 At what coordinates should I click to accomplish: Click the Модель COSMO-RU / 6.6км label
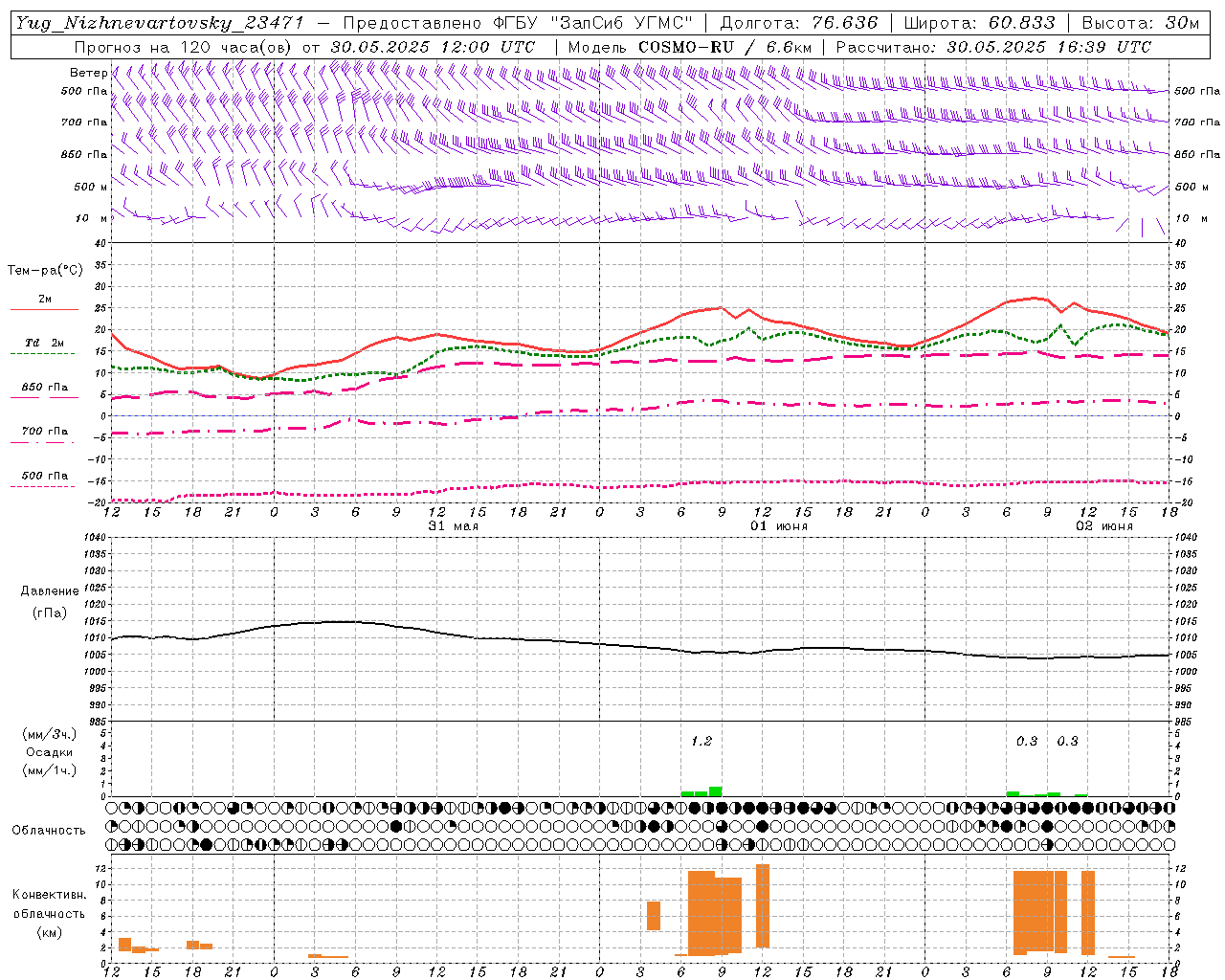click(690, 47)
